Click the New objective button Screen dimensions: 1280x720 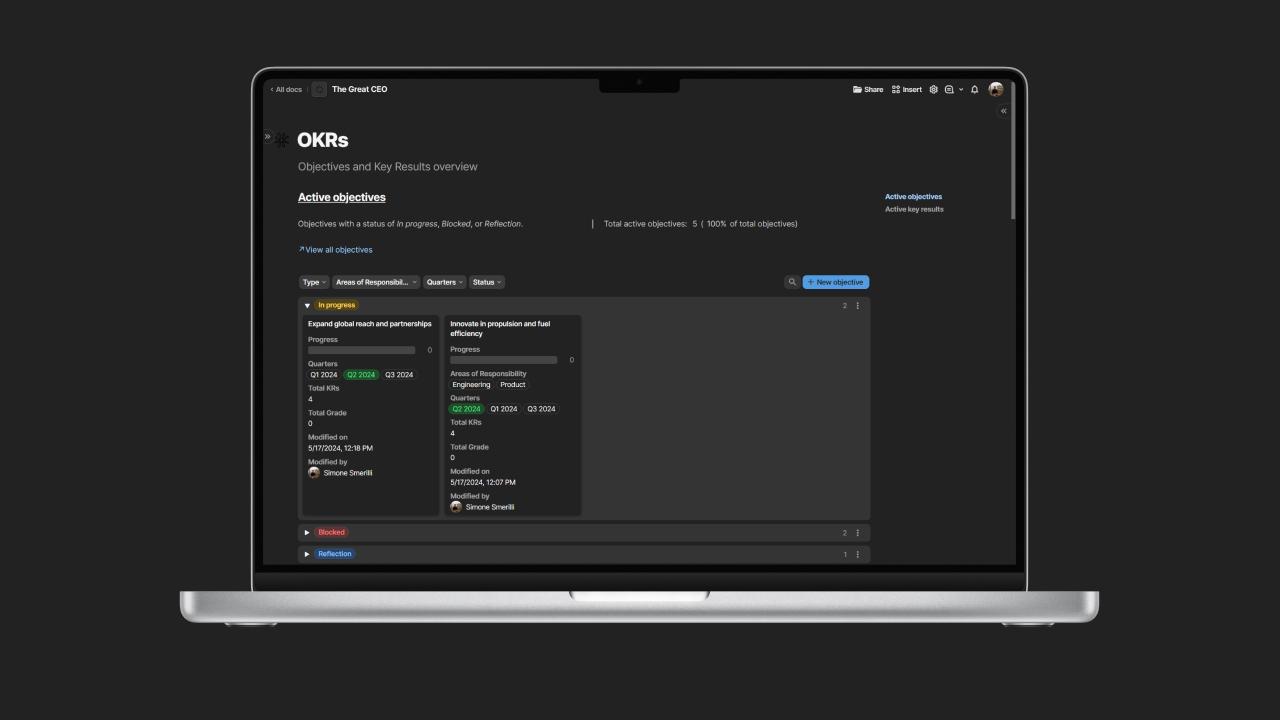(x=835, y=282)
